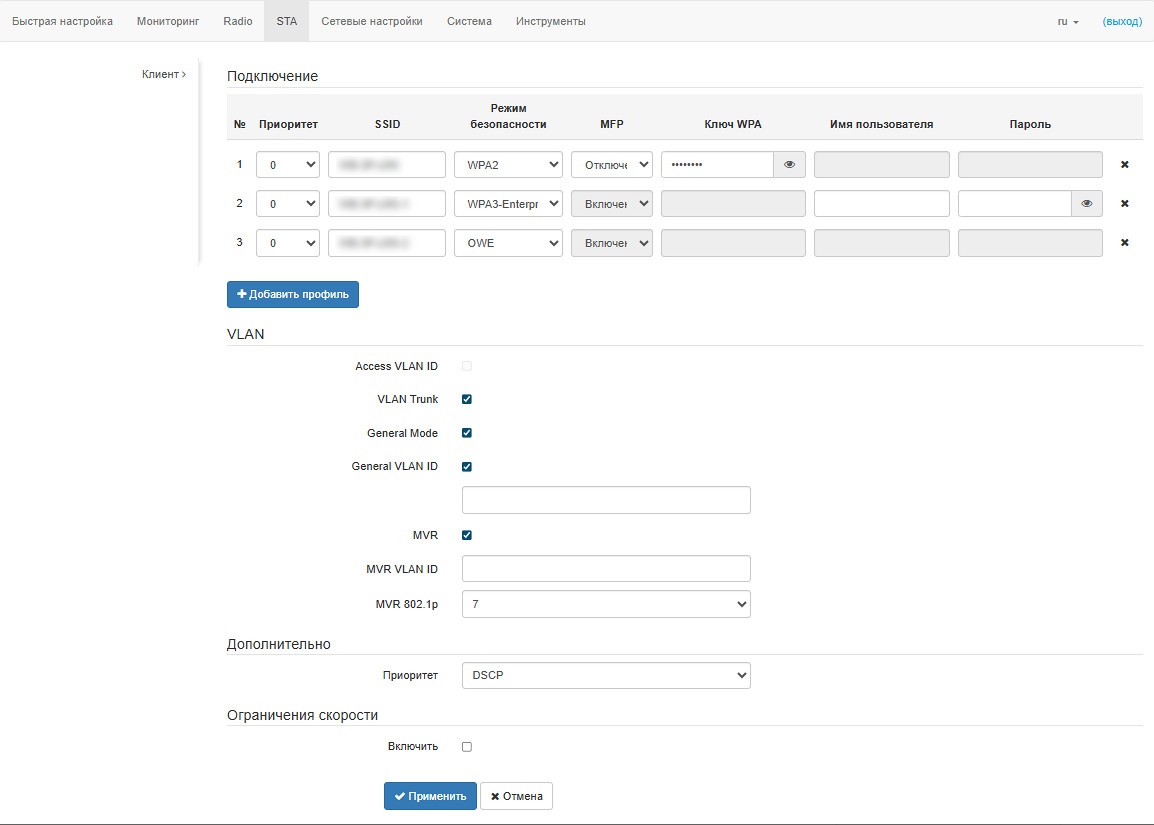The image size is (1154, 825).
Task: Toggle the General Mode checkbox
Action: point(467,433)
